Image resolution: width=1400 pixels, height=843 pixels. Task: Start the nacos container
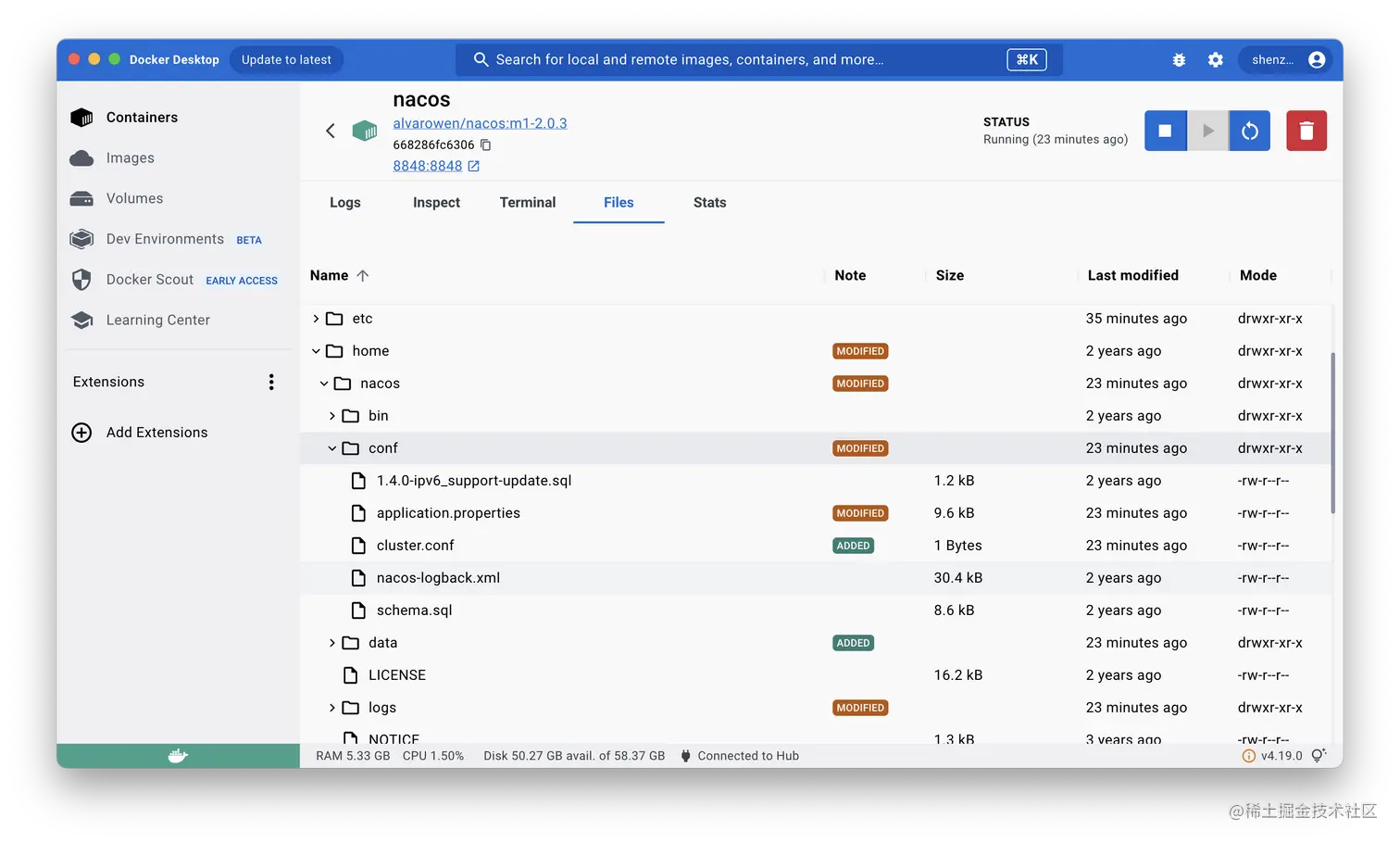[1207, 131]
